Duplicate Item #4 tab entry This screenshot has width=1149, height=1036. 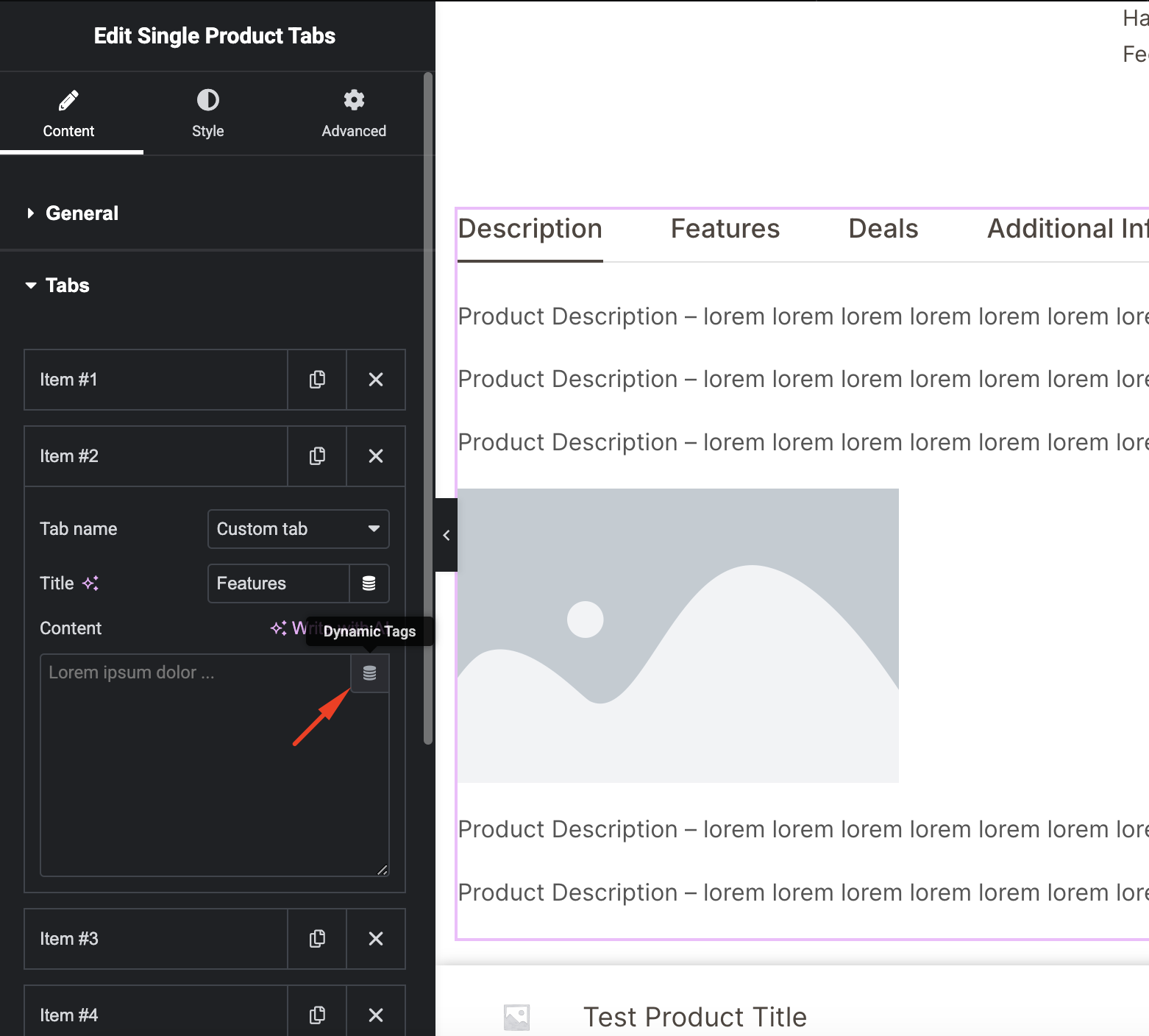click(x=317, y=1015)
